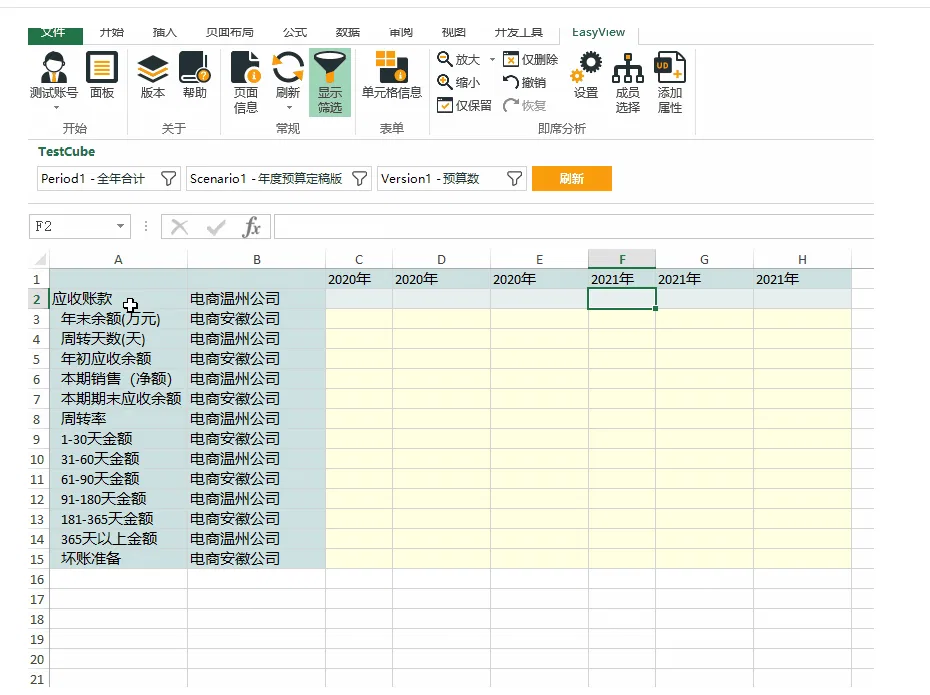The image size is (930, 695).
Task: Click the 测试账号 user icon
Action: [x=54, y=67]
